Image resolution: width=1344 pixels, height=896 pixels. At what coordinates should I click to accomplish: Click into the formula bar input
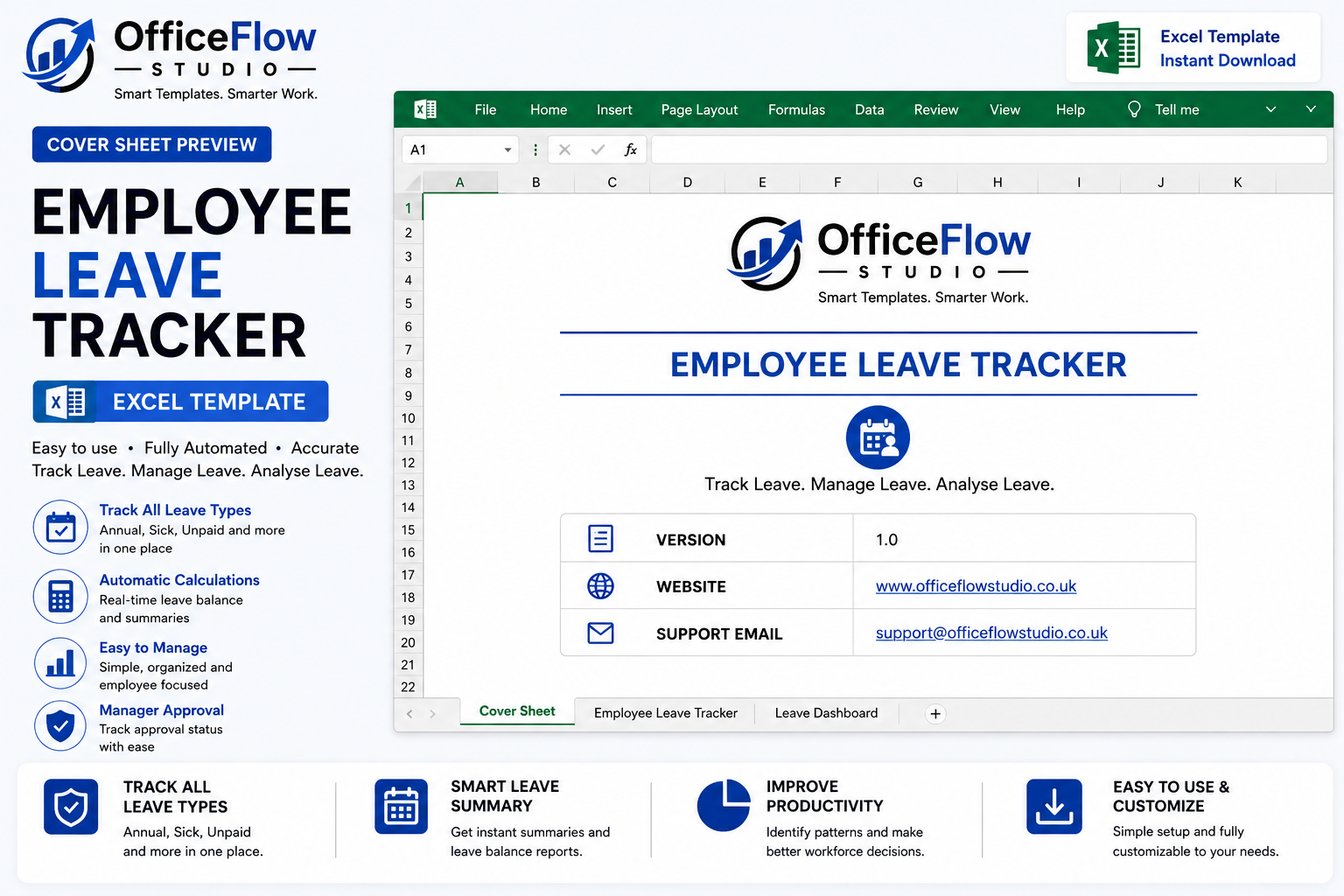click(989, 150)
